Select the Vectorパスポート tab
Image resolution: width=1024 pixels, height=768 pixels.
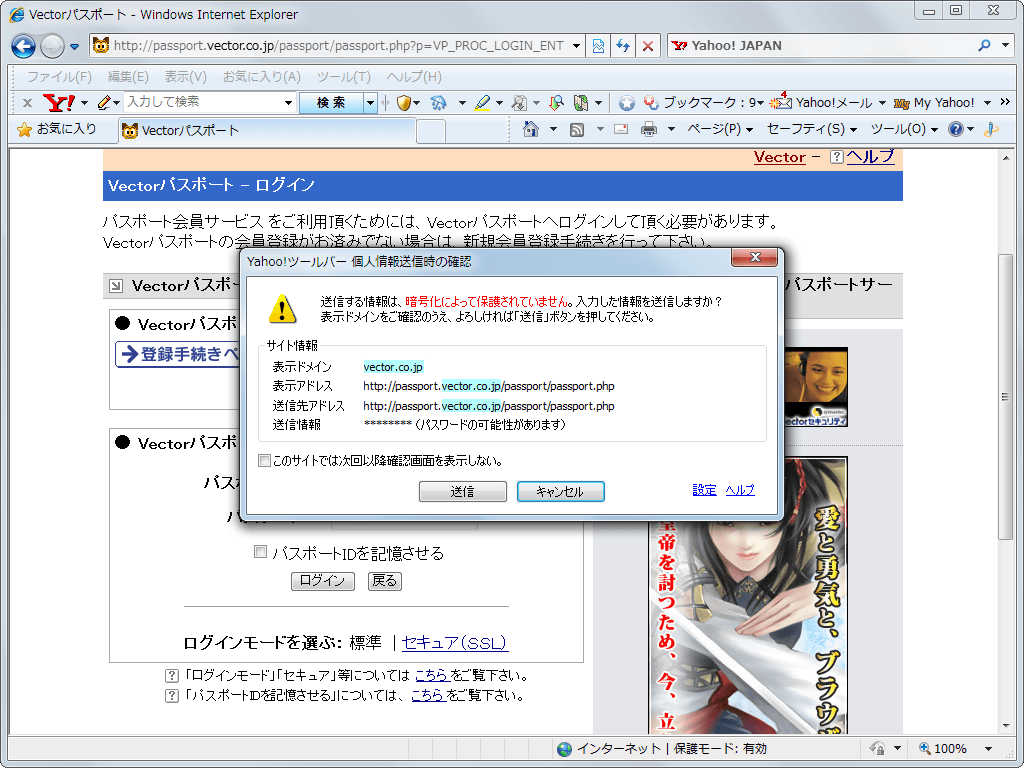[x=266, y=131]
